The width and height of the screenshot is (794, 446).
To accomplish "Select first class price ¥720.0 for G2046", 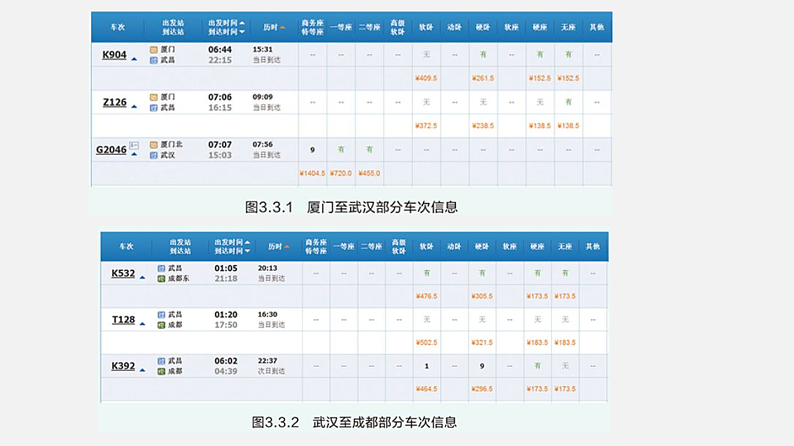I will [341, 174].
